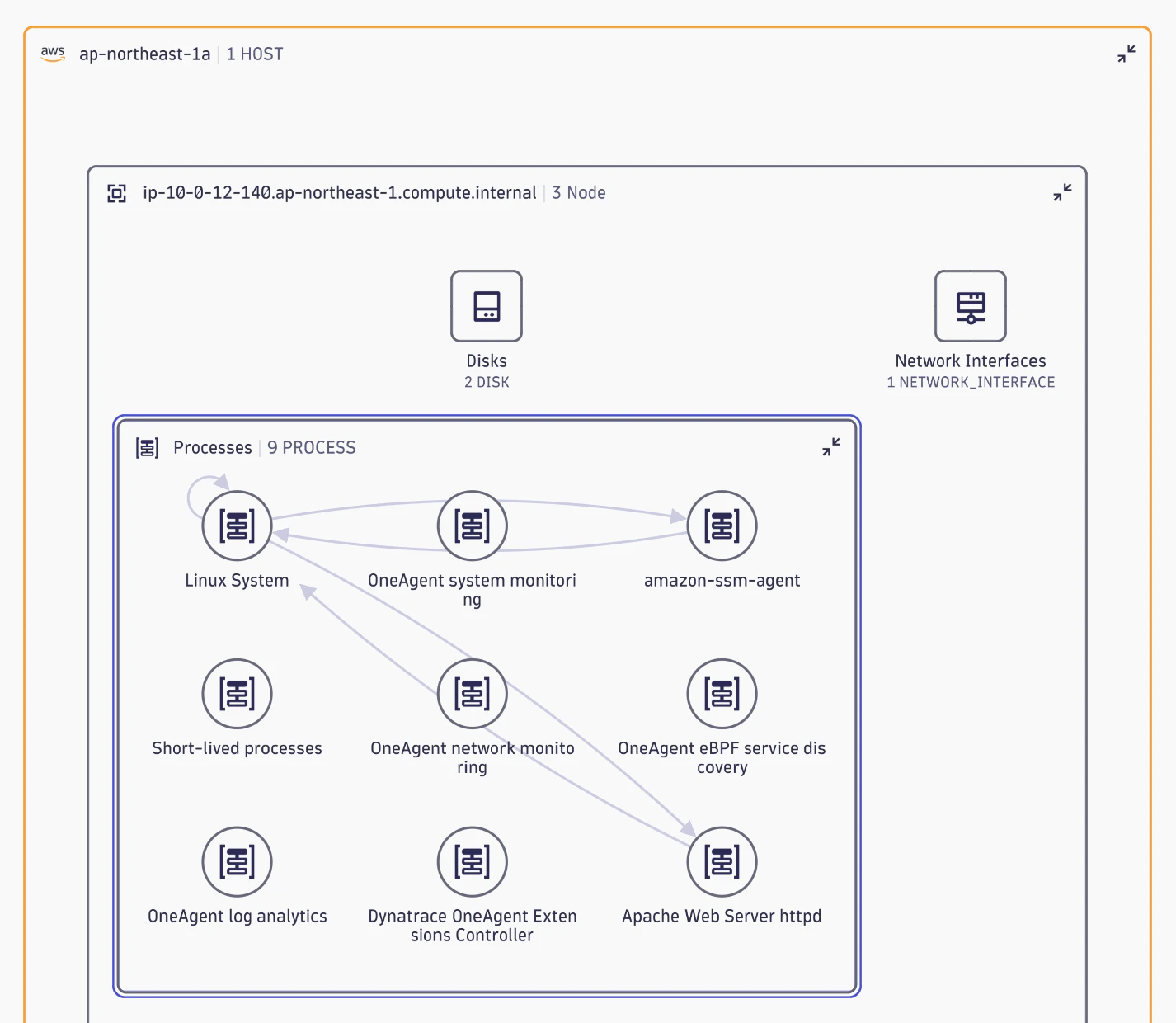Click the OneAgent system monitoring label
Image resolution: width=1176 pixels, height=1023 pixels.
(473, 590)
